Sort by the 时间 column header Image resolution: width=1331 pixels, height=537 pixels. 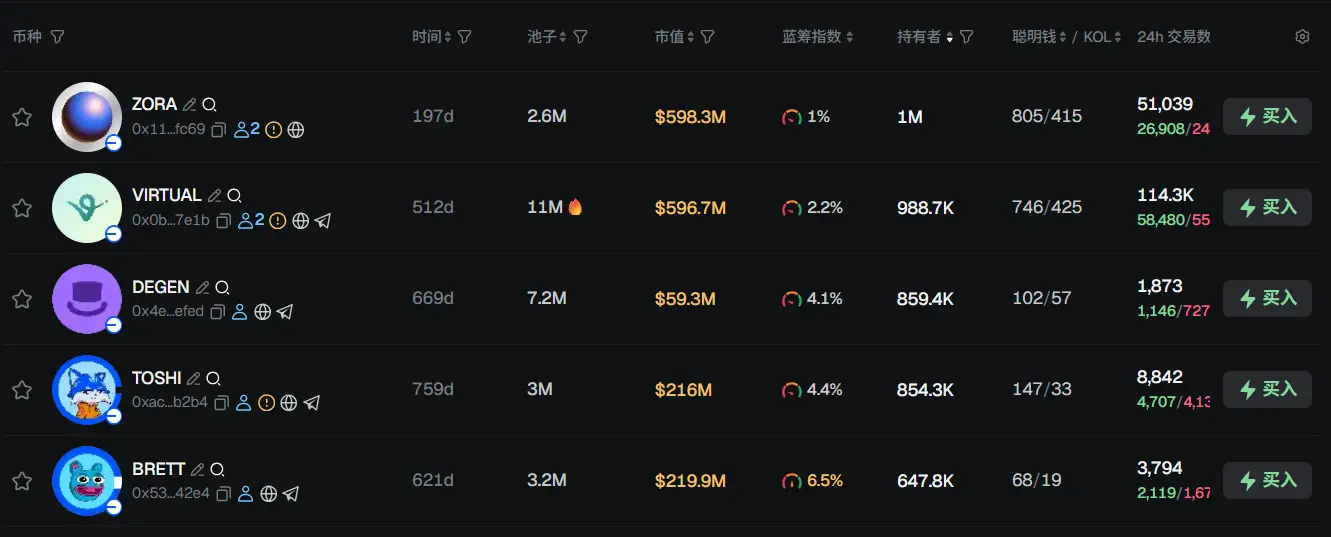pos(433,37)
